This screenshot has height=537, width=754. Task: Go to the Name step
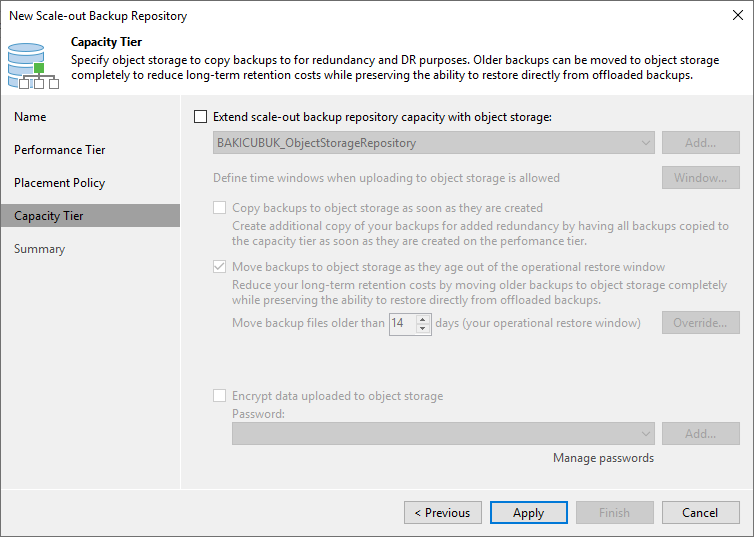[30, 117]
